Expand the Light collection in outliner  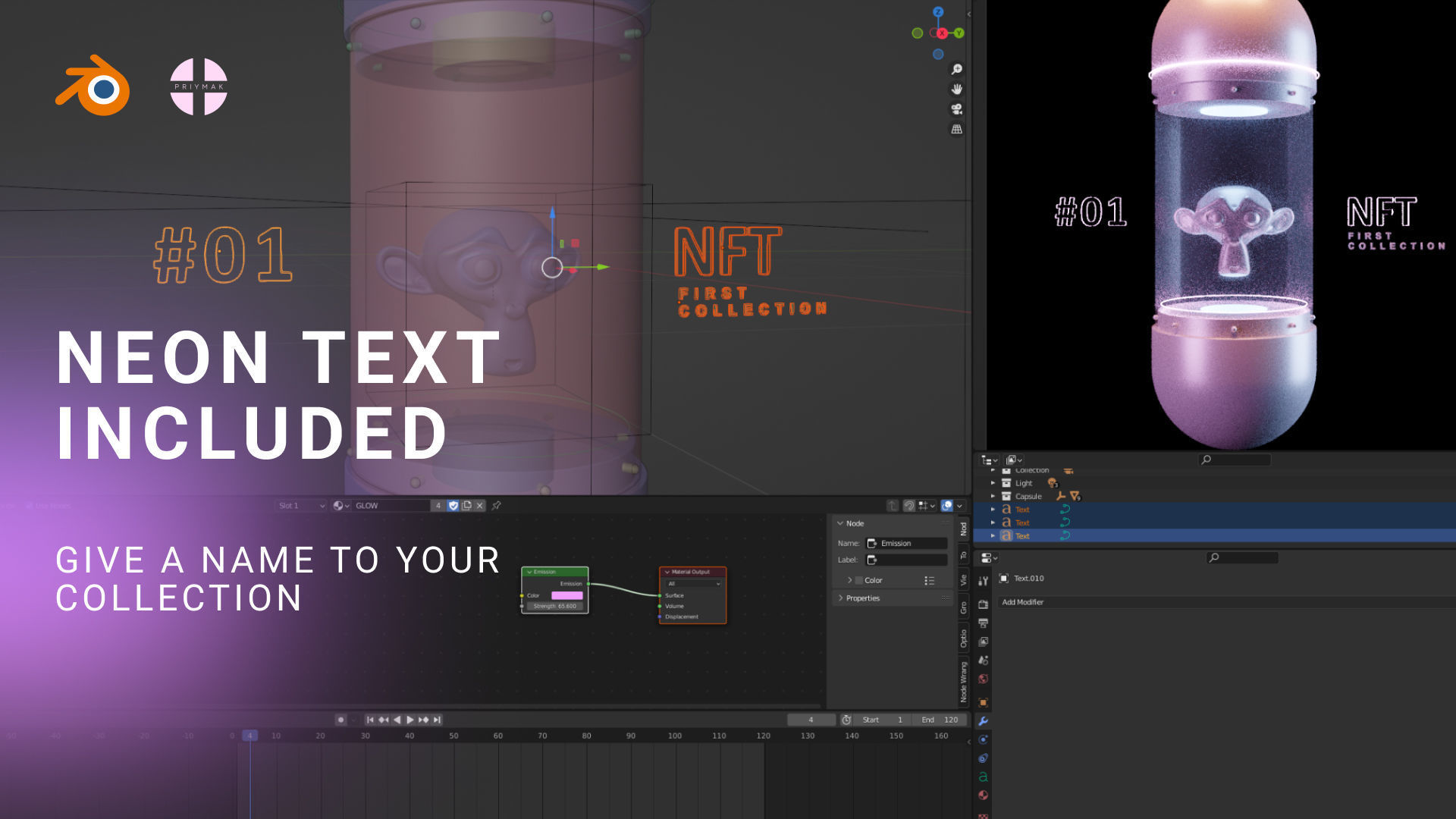993,483
